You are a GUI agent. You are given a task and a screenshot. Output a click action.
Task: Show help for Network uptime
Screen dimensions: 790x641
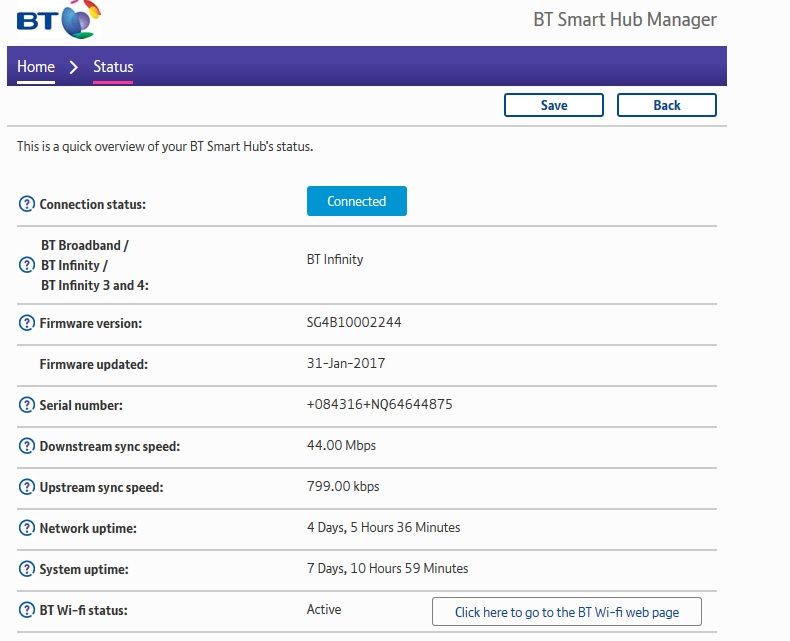(27, 528)
